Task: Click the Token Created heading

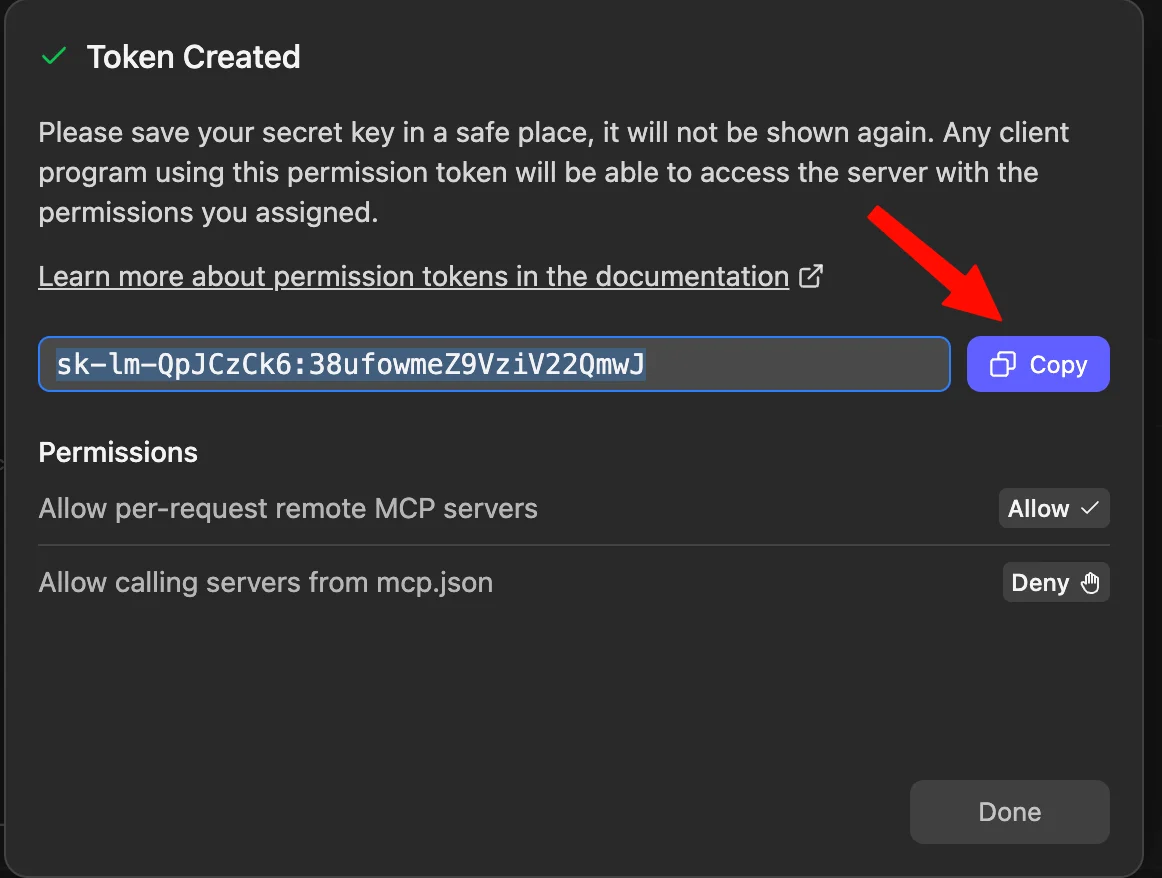Action: pos(193,57)
